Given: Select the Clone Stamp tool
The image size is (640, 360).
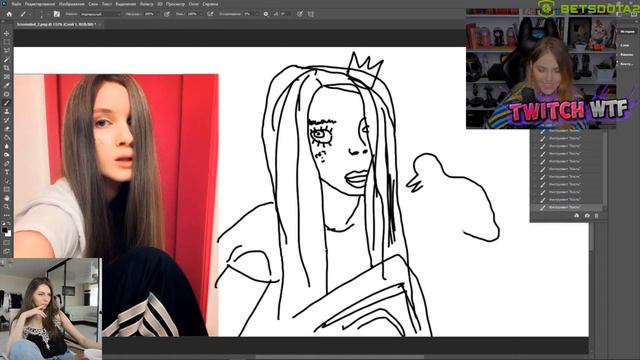Looking at the screenshot, I should [7, 111].
